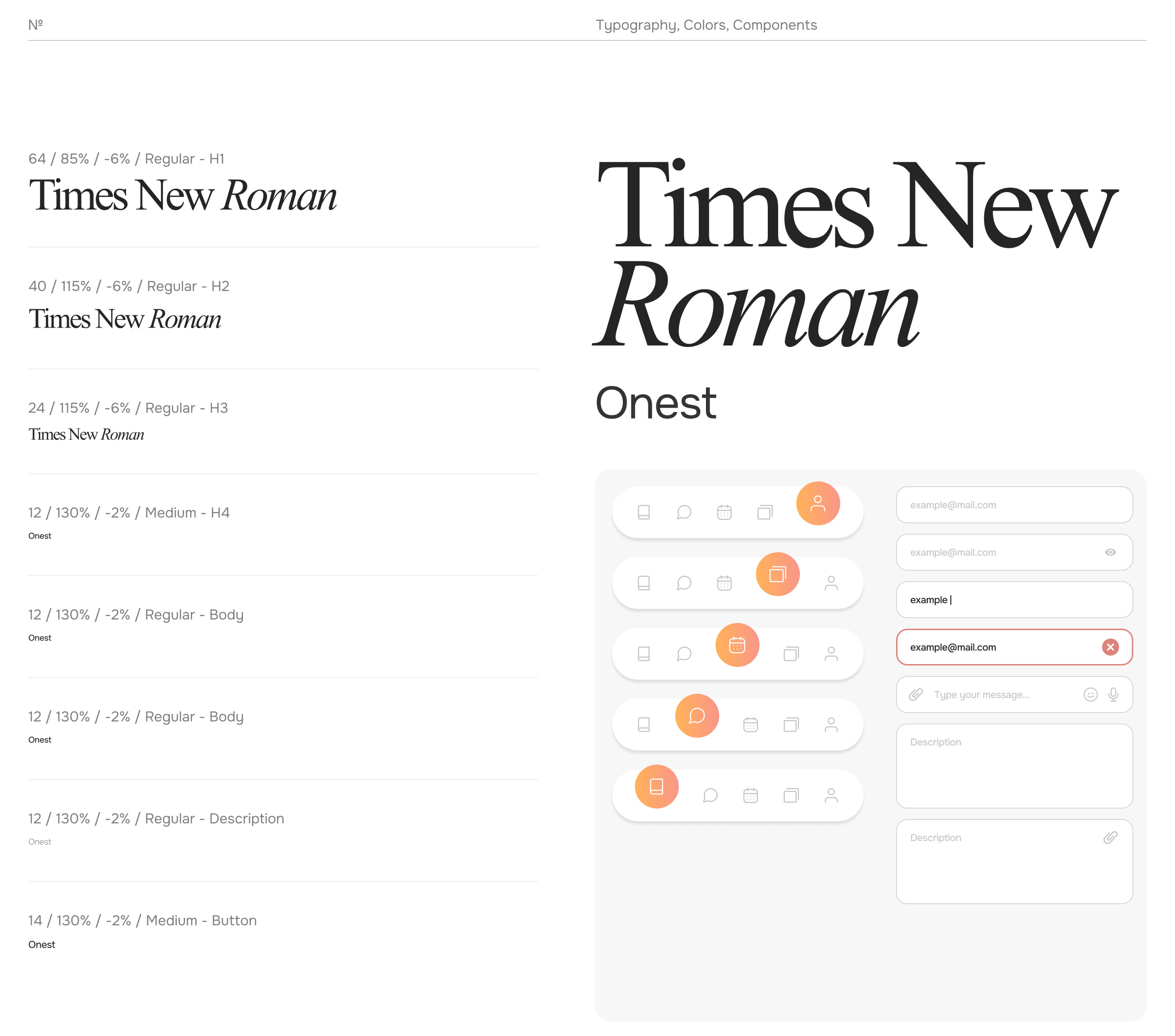Select the active orange calendar icon
1175x1036 pixels.
737,644
